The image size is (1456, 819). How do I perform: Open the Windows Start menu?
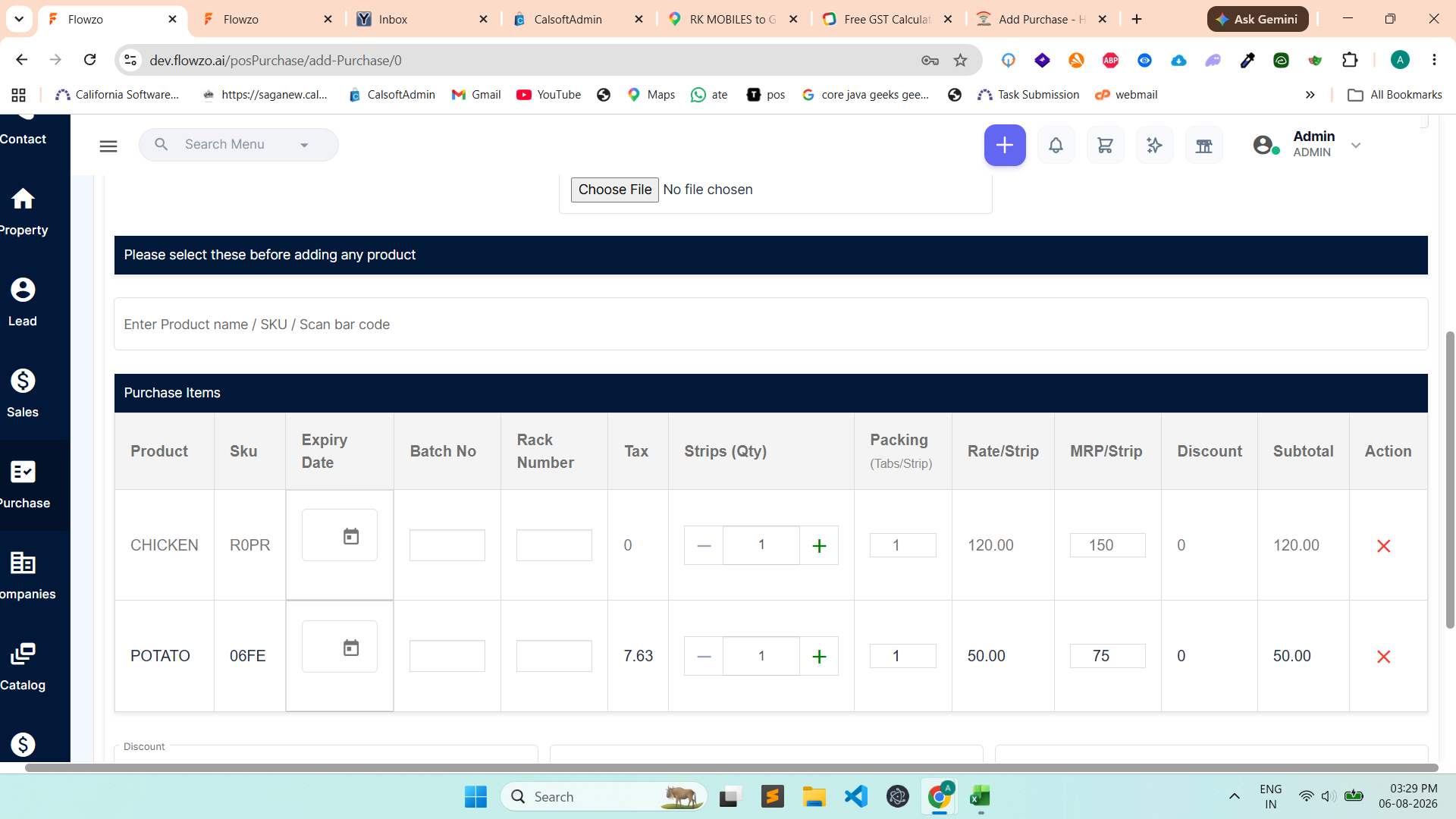(475, 796)
